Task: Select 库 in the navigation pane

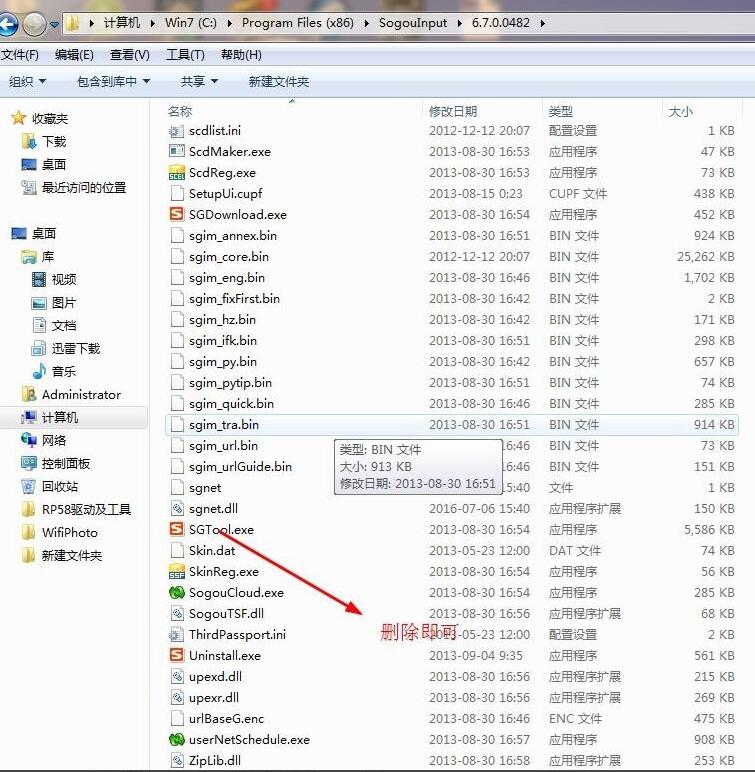Action: [38, 257]
